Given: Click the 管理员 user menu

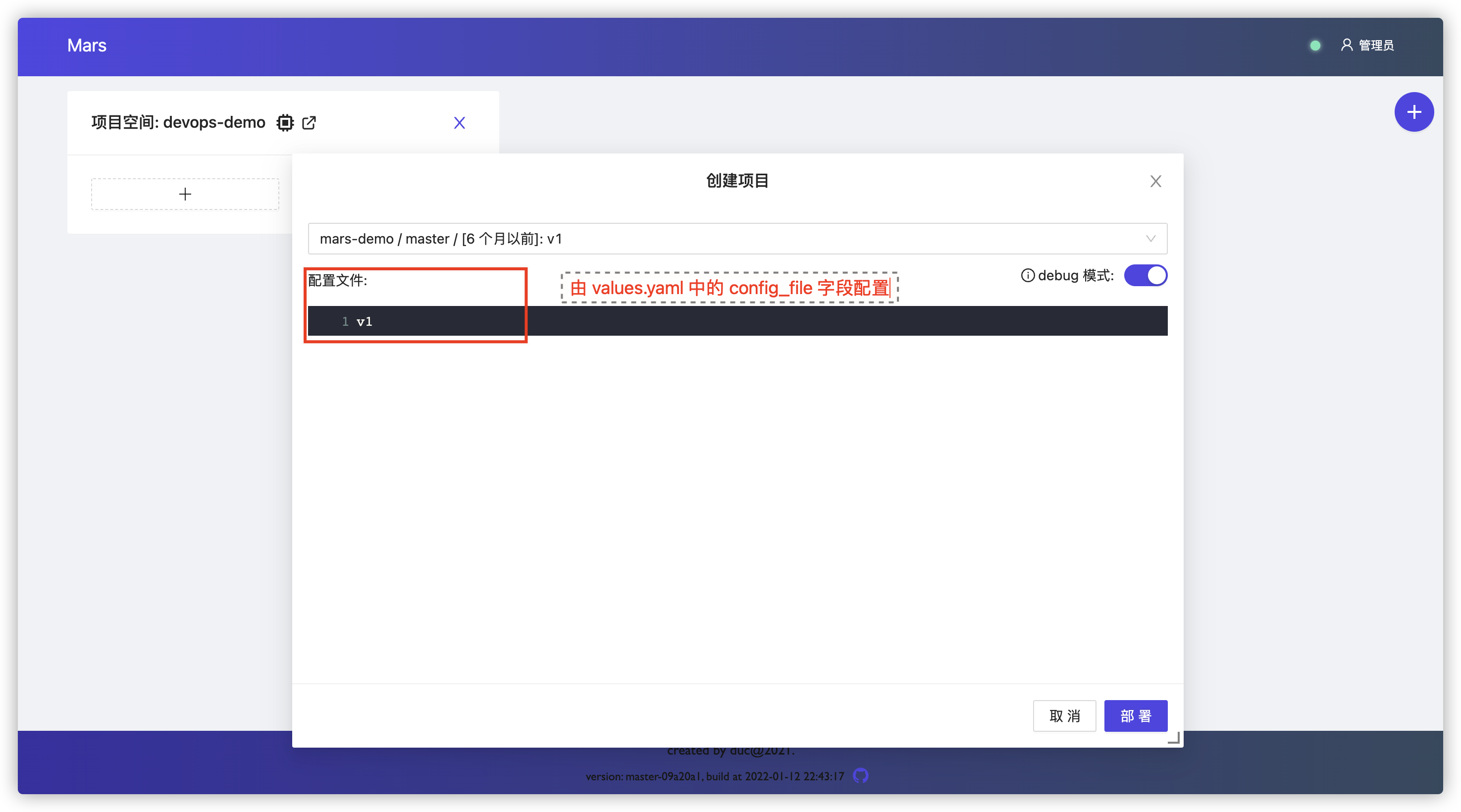Looking at the screenshot, I should (x=1367, y=46).
